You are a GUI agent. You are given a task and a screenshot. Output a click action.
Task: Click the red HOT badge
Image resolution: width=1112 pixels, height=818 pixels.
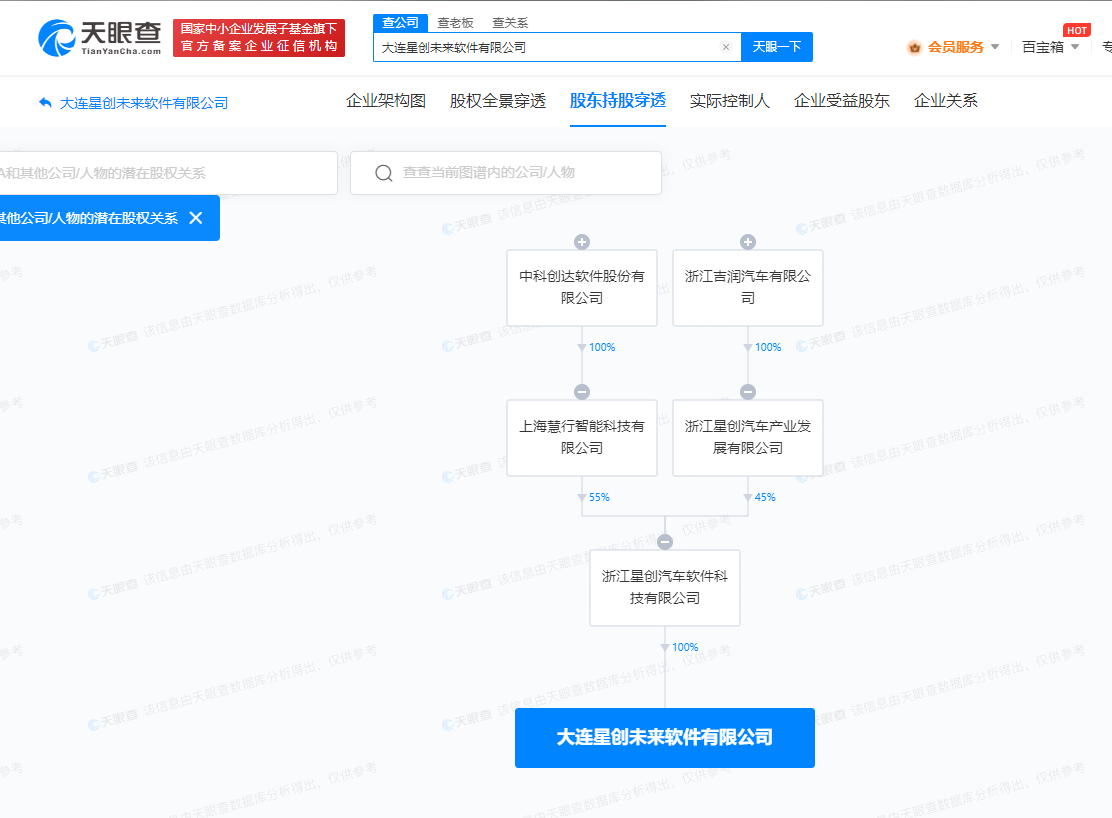1077,30
